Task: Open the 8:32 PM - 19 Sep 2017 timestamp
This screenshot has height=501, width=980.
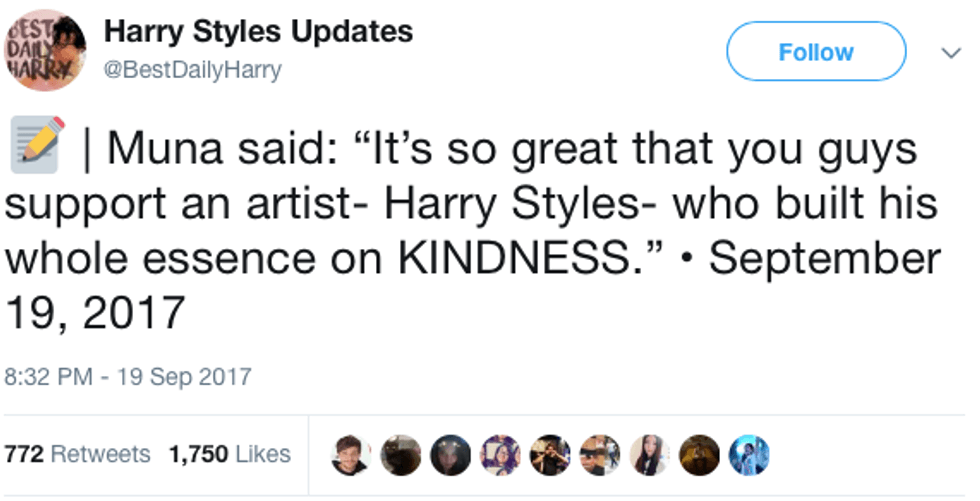Action: point(128,377)
